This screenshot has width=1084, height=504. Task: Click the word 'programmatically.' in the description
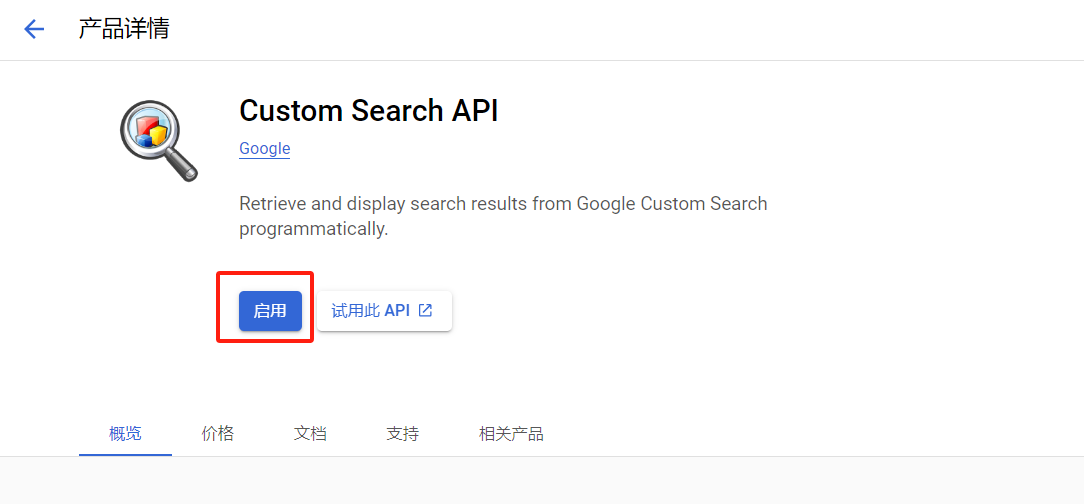point(314,230)
